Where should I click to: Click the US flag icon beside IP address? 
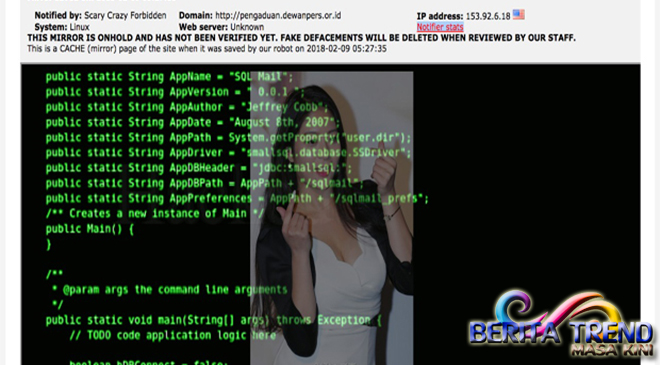(519, 15)
